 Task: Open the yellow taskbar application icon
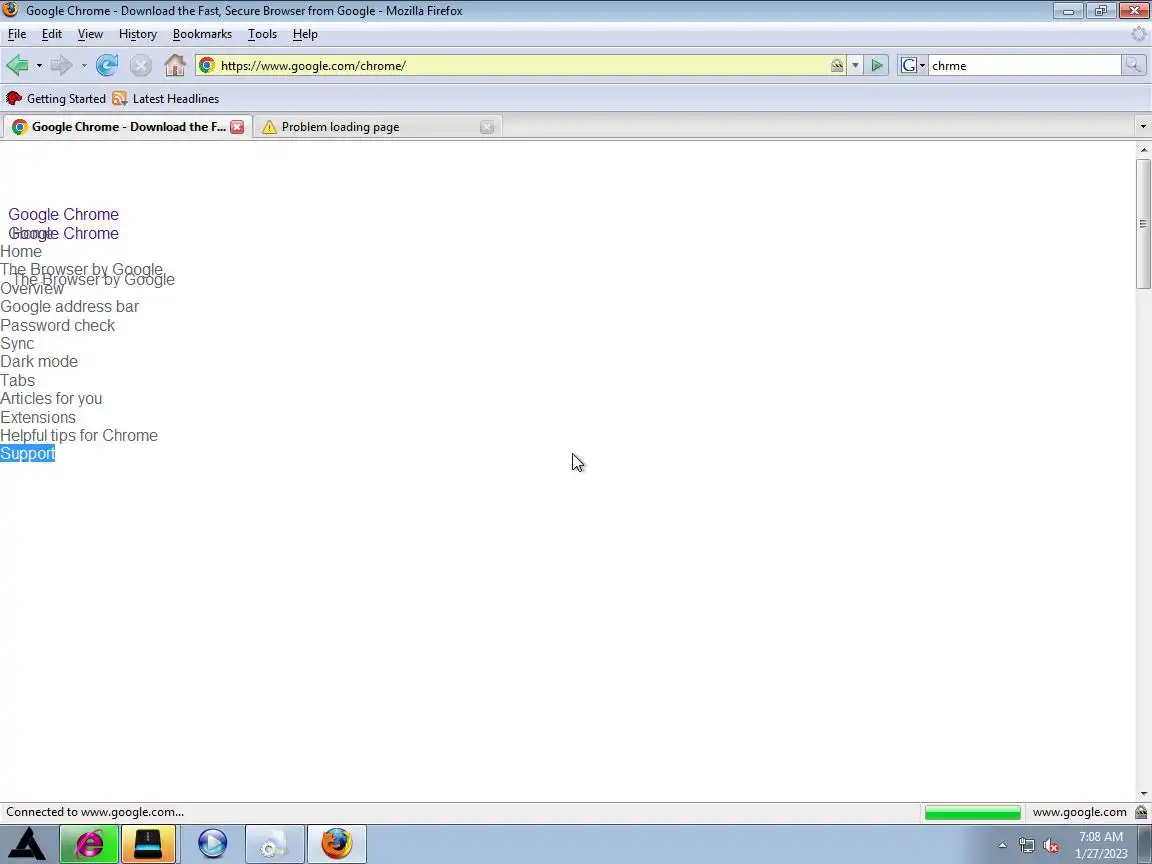(148, 843)
